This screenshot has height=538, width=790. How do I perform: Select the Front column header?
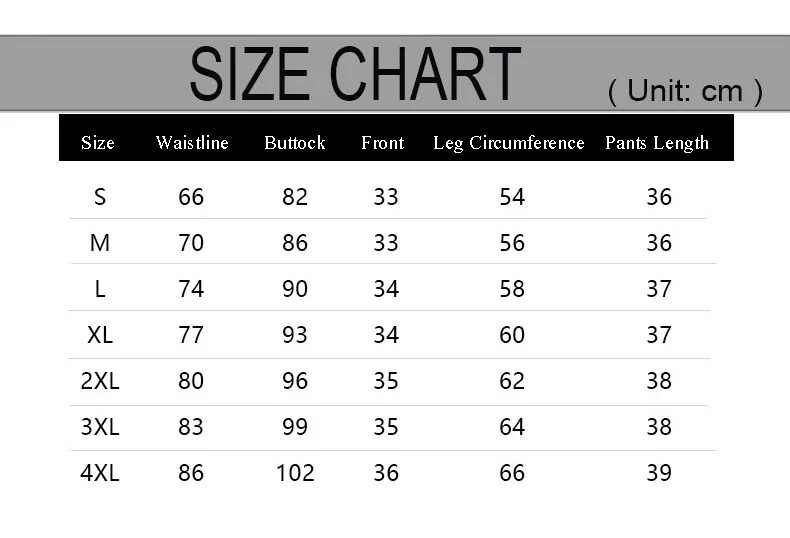382,143
